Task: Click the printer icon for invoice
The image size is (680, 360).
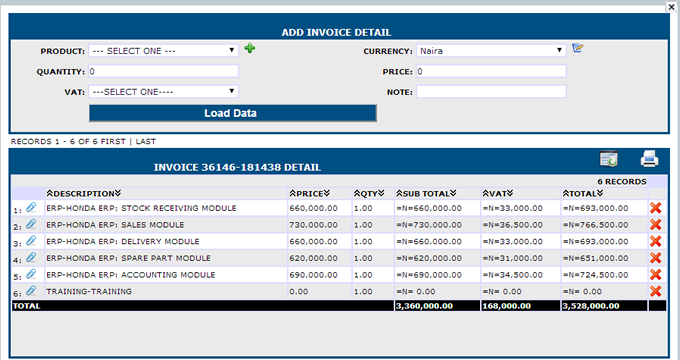Action: click(649, 159)
